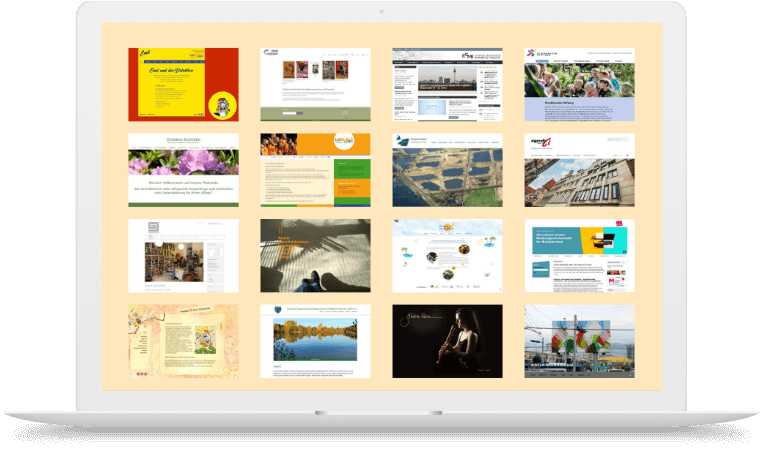Select the autumn lake reflection thumbnail
The height and width of the screenshot is (449, 763).
pyautogui.click(x=315, y=341)
